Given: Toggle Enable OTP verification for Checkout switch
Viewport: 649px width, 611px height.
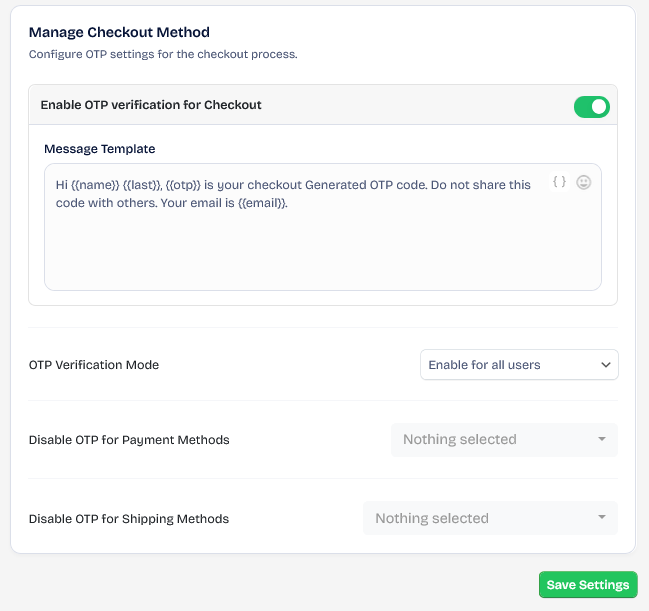Looking at the screenshot, I should pyautogui.click(x=591, y=107).
